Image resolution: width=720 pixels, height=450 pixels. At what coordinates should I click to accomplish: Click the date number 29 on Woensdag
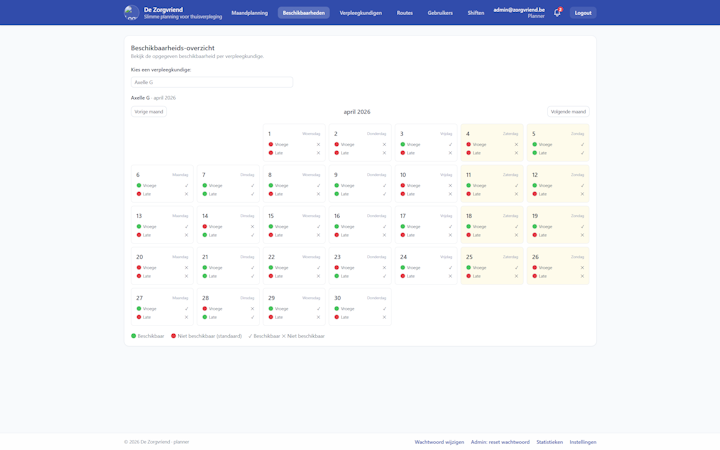click(x=271, y=298)
